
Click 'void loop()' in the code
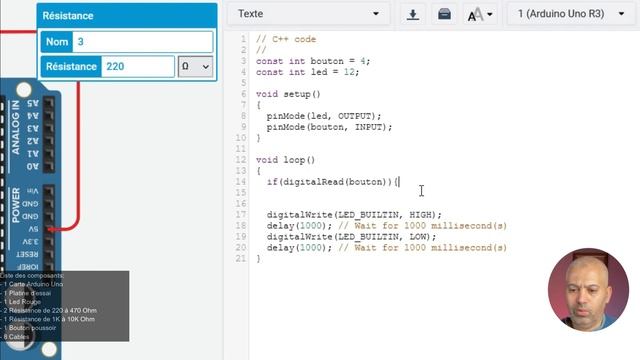[x=285, y=160]
